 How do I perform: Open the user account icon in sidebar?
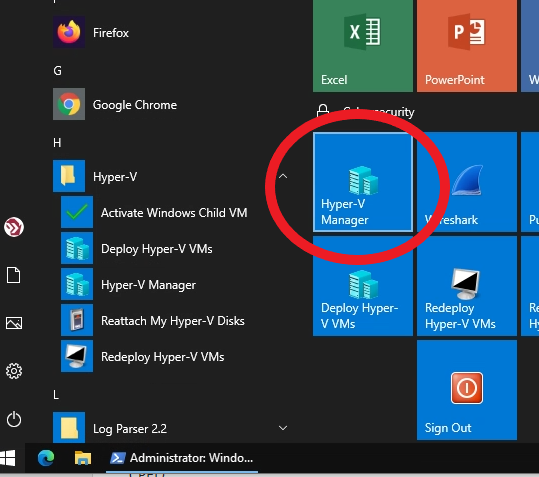pyautogui.click(x=14, y=227)
